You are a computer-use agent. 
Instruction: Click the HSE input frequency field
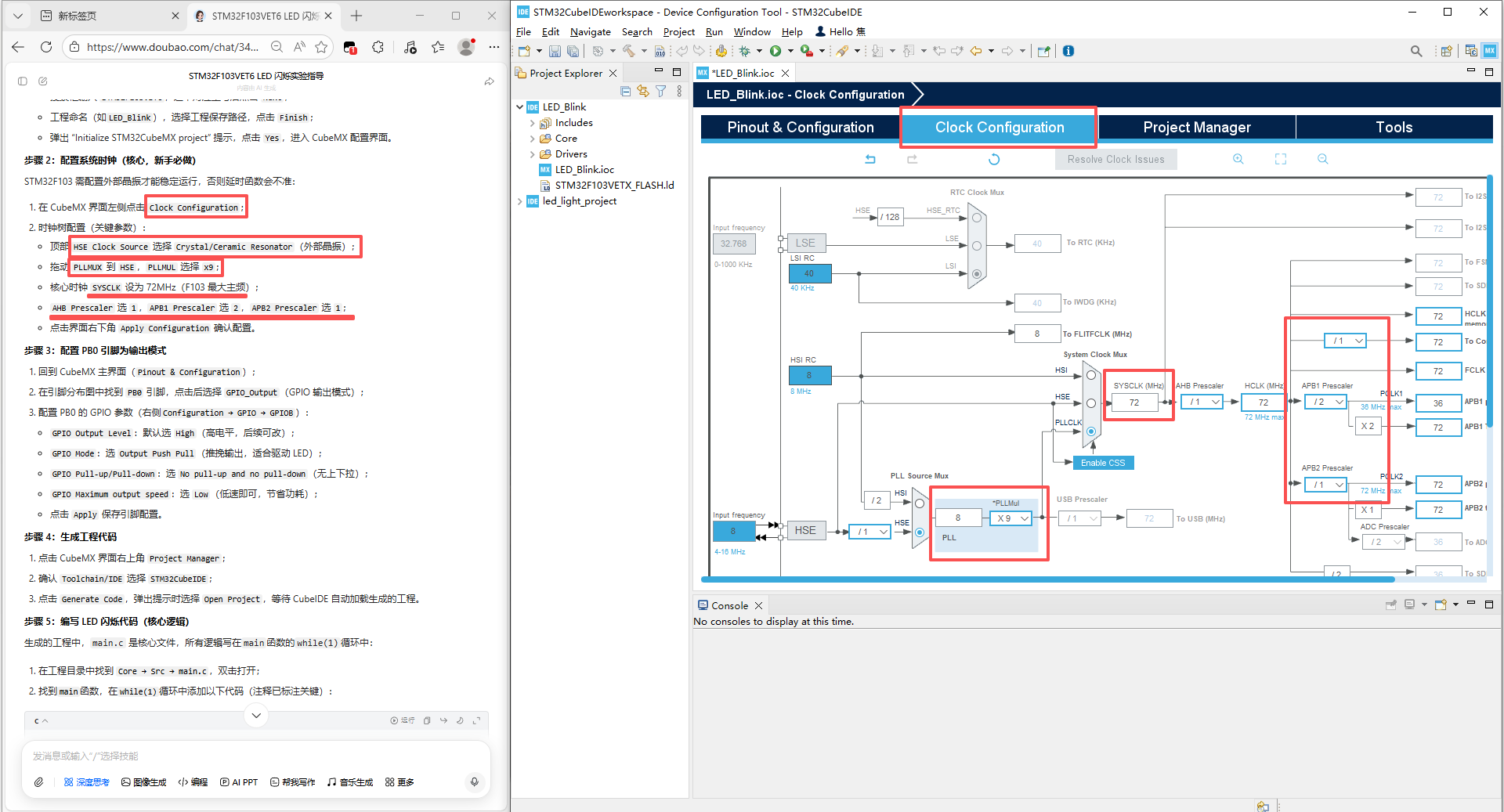pos(733,531)
